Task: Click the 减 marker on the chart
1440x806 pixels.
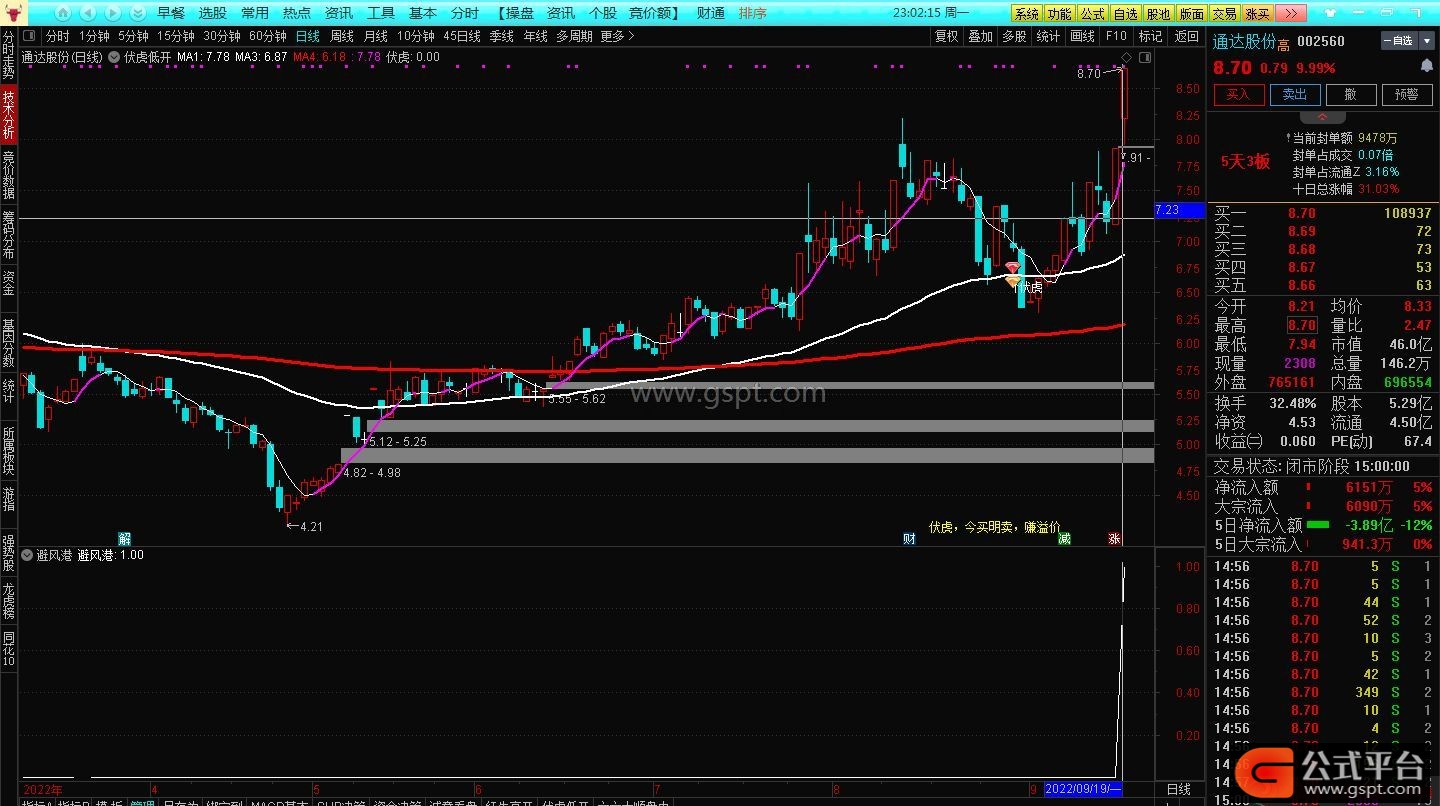Action: point(1064,538)
